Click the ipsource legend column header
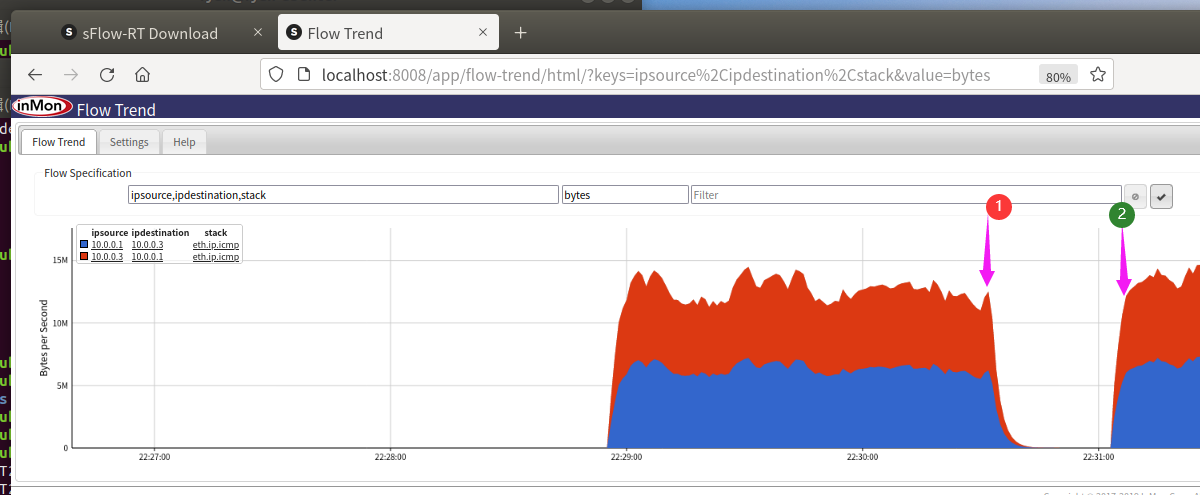This screenshot has height=495, width=1200. (x=109, y=232)
